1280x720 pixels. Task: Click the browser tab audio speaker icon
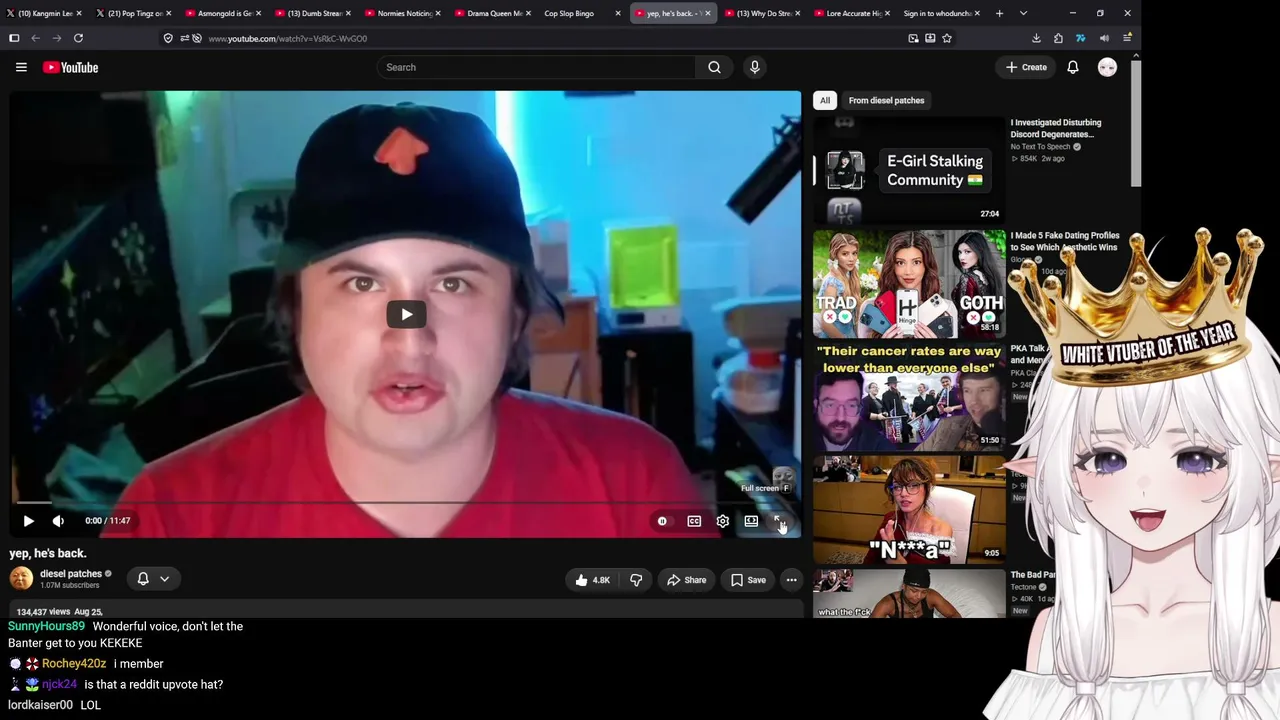pos(1104,38)
